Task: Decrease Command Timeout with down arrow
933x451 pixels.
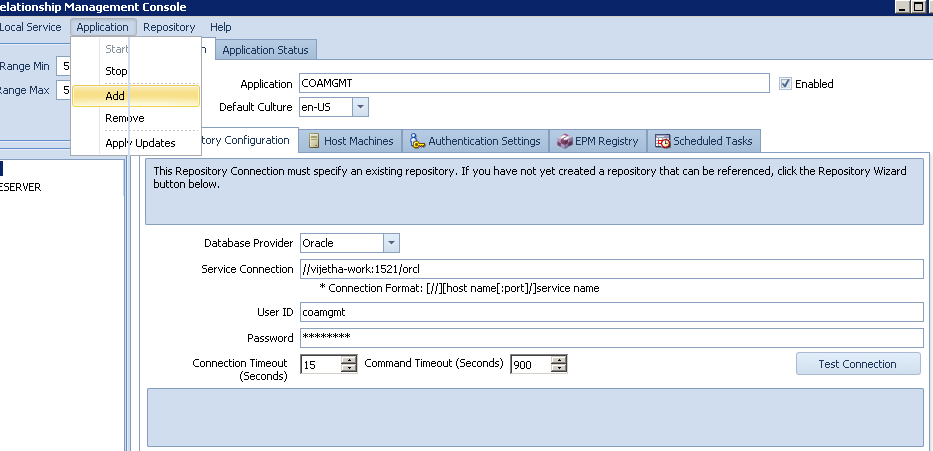Action: coord(559,369)
